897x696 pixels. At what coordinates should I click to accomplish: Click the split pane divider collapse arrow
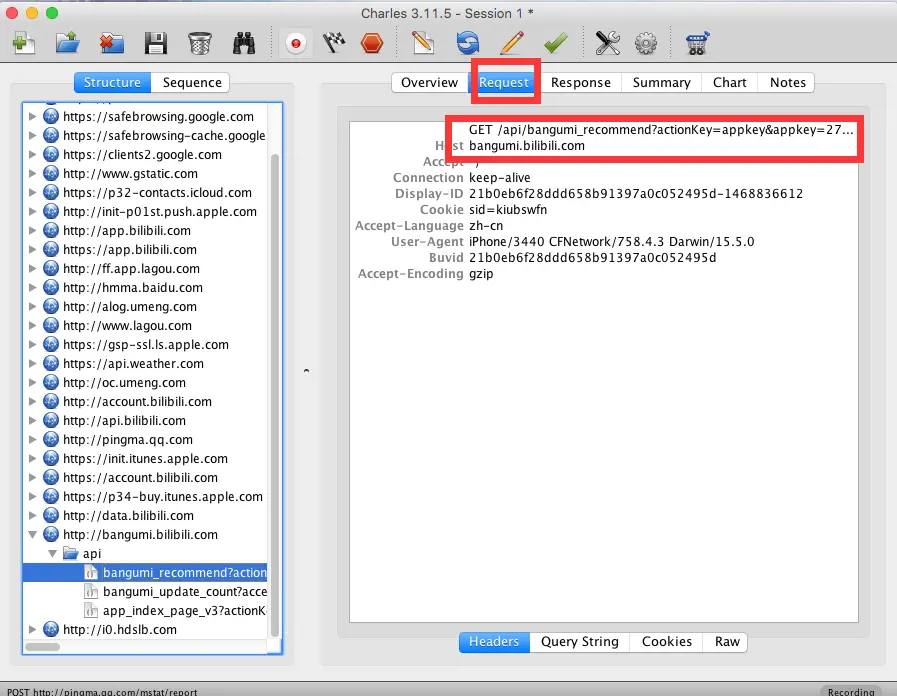pyautogui.click(x=307, y=371)
